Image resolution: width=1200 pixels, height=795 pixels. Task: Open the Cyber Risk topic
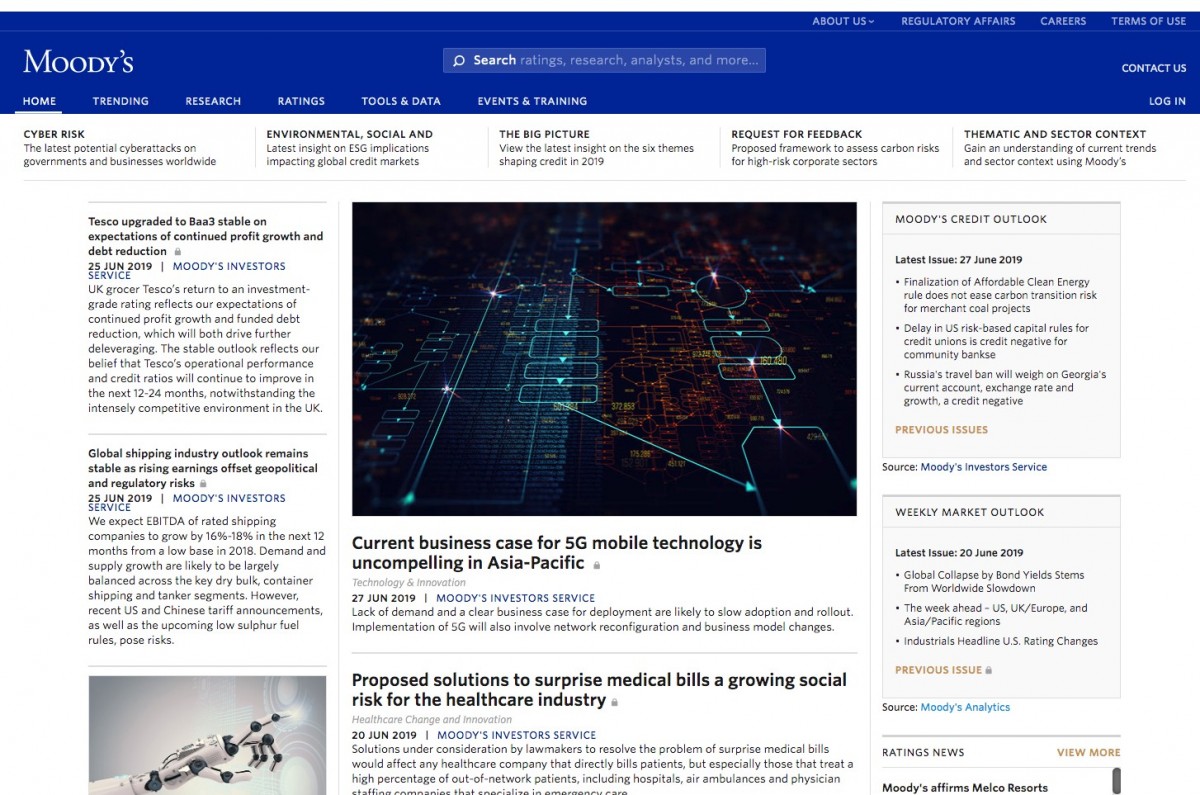54,134
